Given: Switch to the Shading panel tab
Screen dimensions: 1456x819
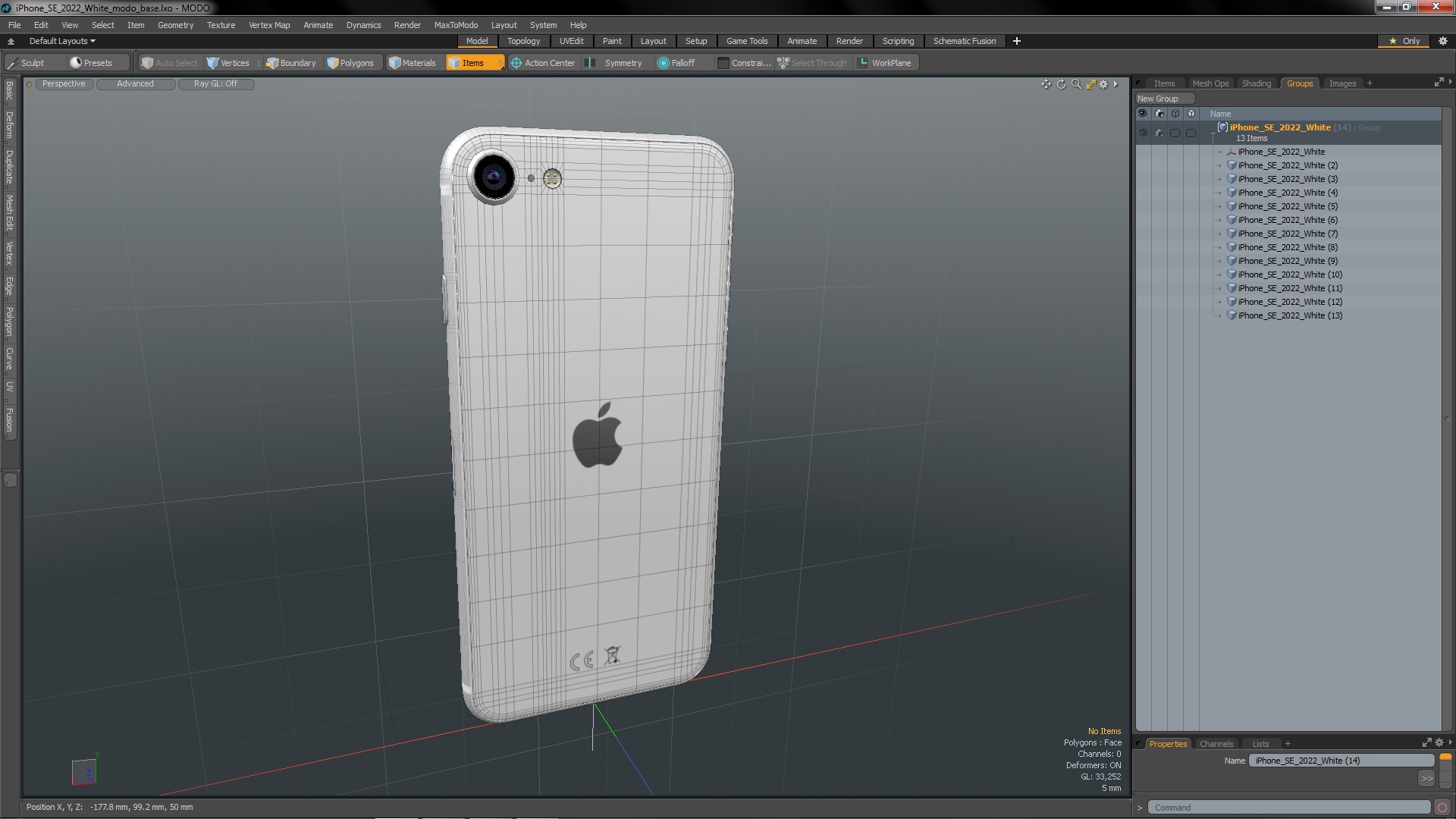Looking at the screenshot, I should [1257, 83].
